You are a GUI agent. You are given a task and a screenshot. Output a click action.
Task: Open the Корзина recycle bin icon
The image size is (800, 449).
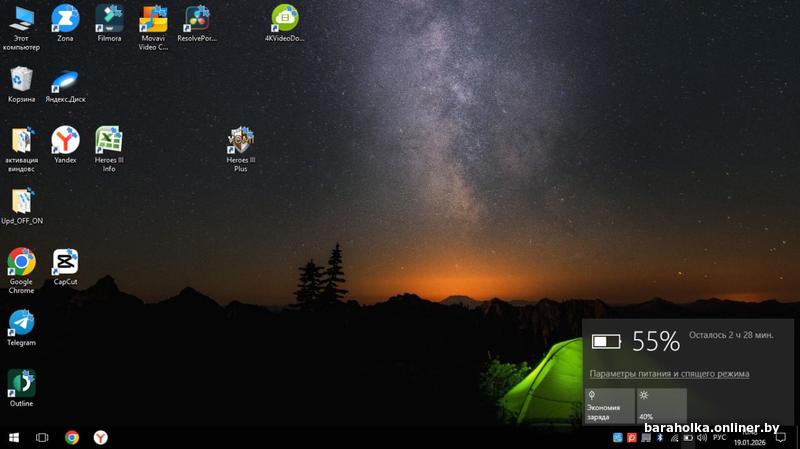click(x=21, y=84)
